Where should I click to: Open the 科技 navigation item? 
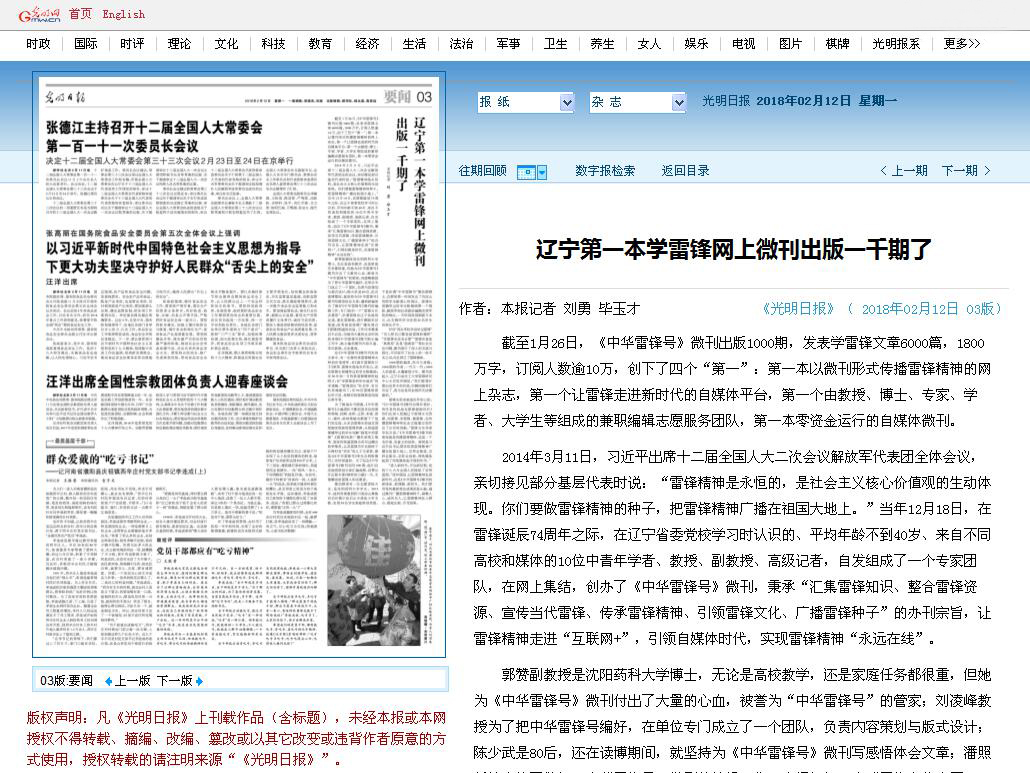[273, 43]
